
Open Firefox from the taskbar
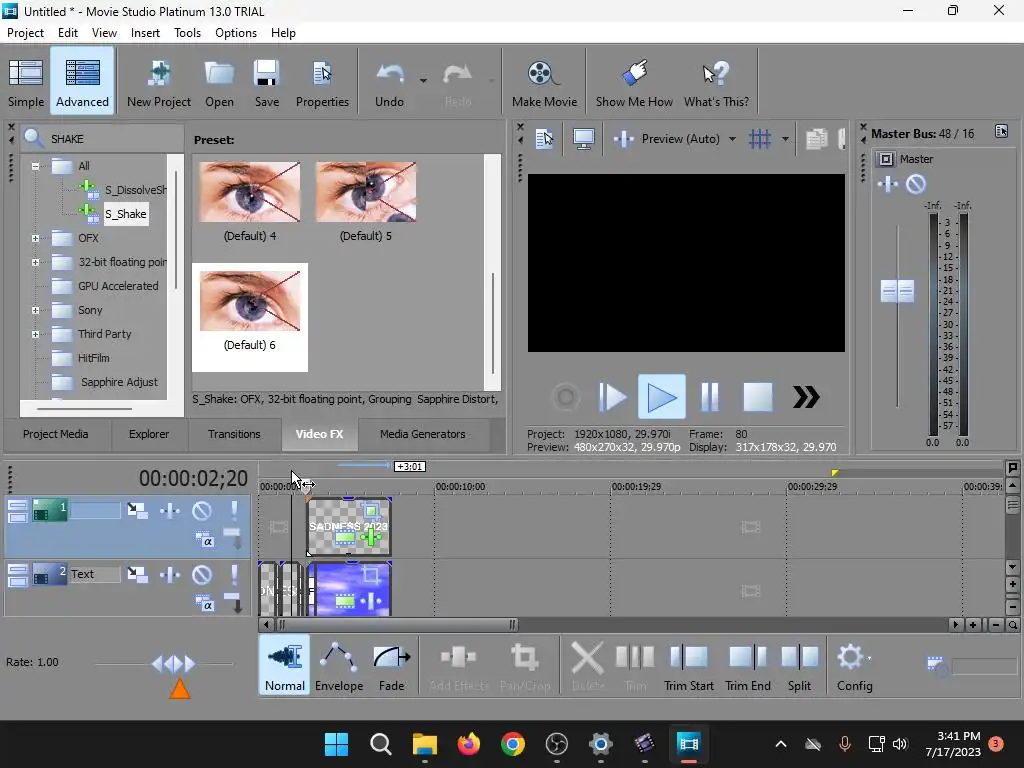point(468,744)
